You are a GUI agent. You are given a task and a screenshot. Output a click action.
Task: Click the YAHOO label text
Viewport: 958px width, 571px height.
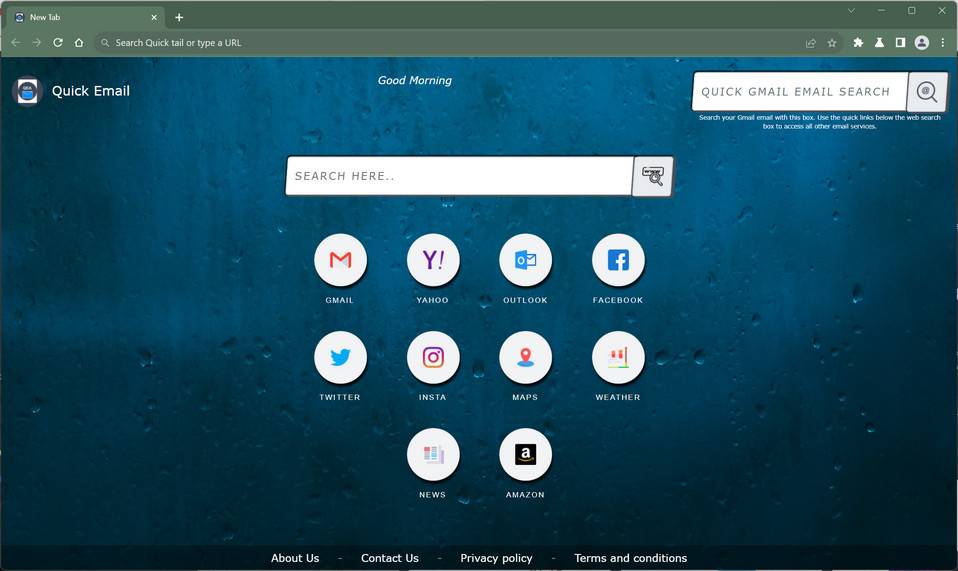coord(433,300)
